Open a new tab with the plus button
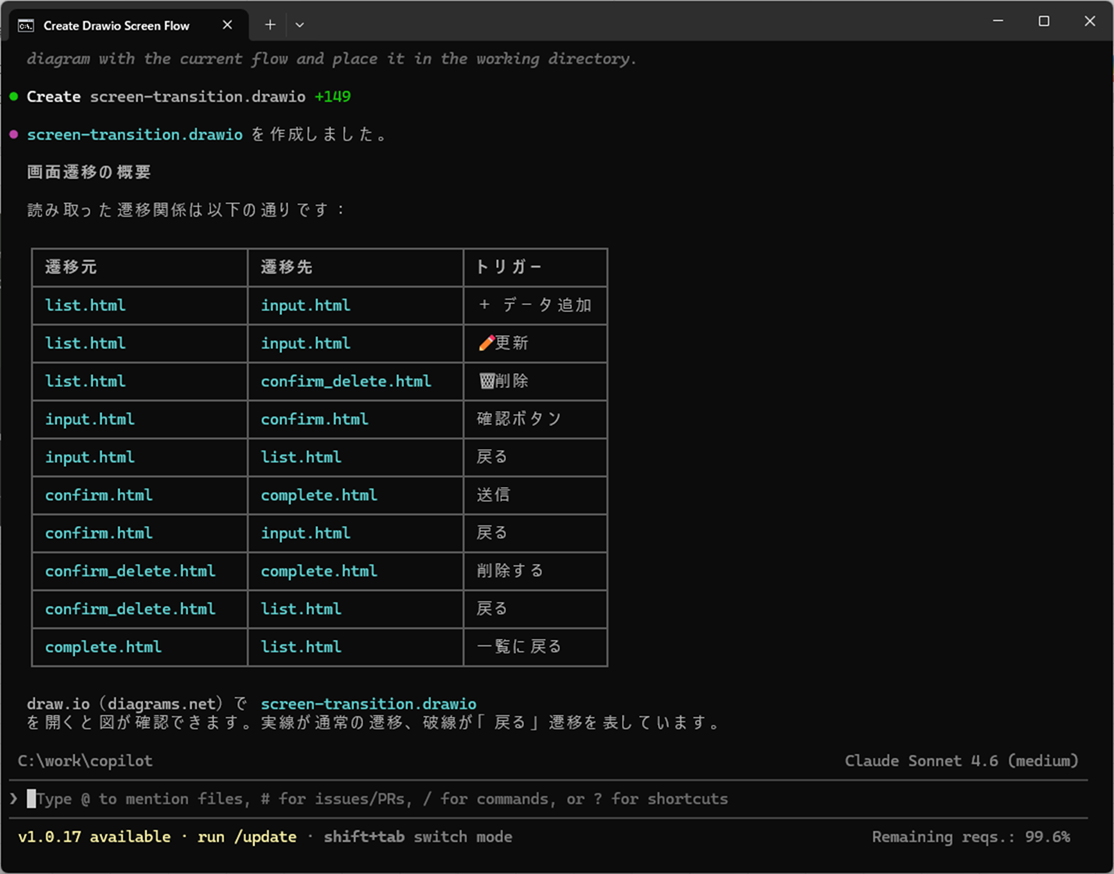This screenshot has height=874, width=1114. 270,25
